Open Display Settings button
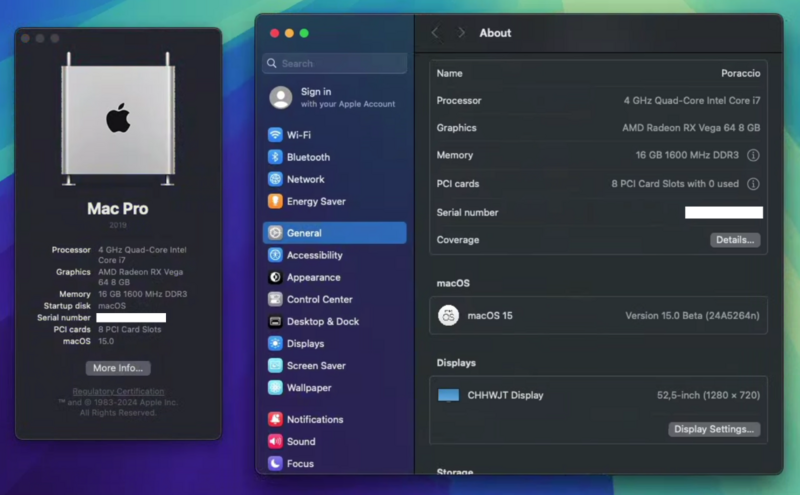800x495 pixels. (x=714, y=429)
